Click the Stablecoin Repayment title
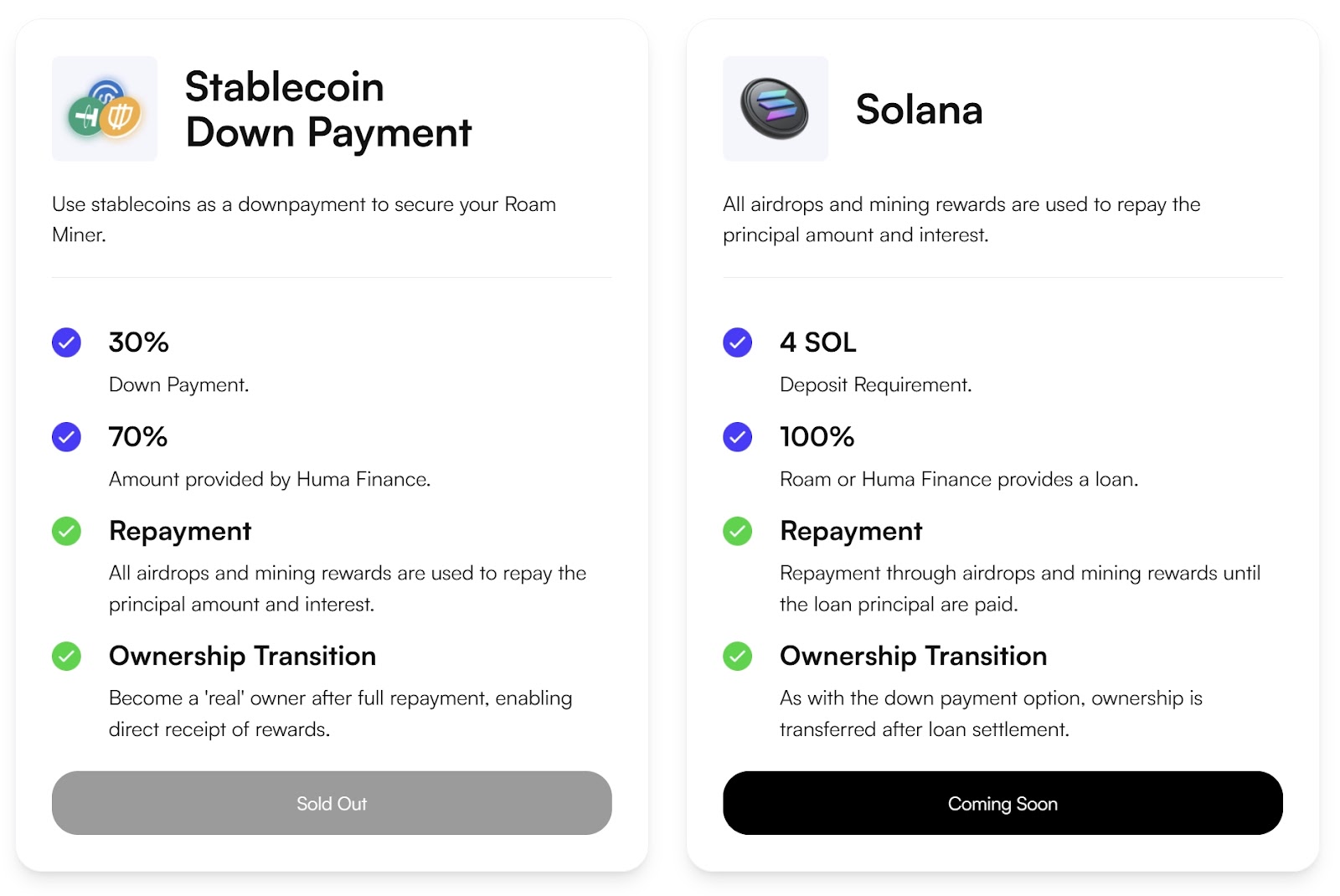The width and height of the screenshot is (1340, 896). (x=180, y=531)
